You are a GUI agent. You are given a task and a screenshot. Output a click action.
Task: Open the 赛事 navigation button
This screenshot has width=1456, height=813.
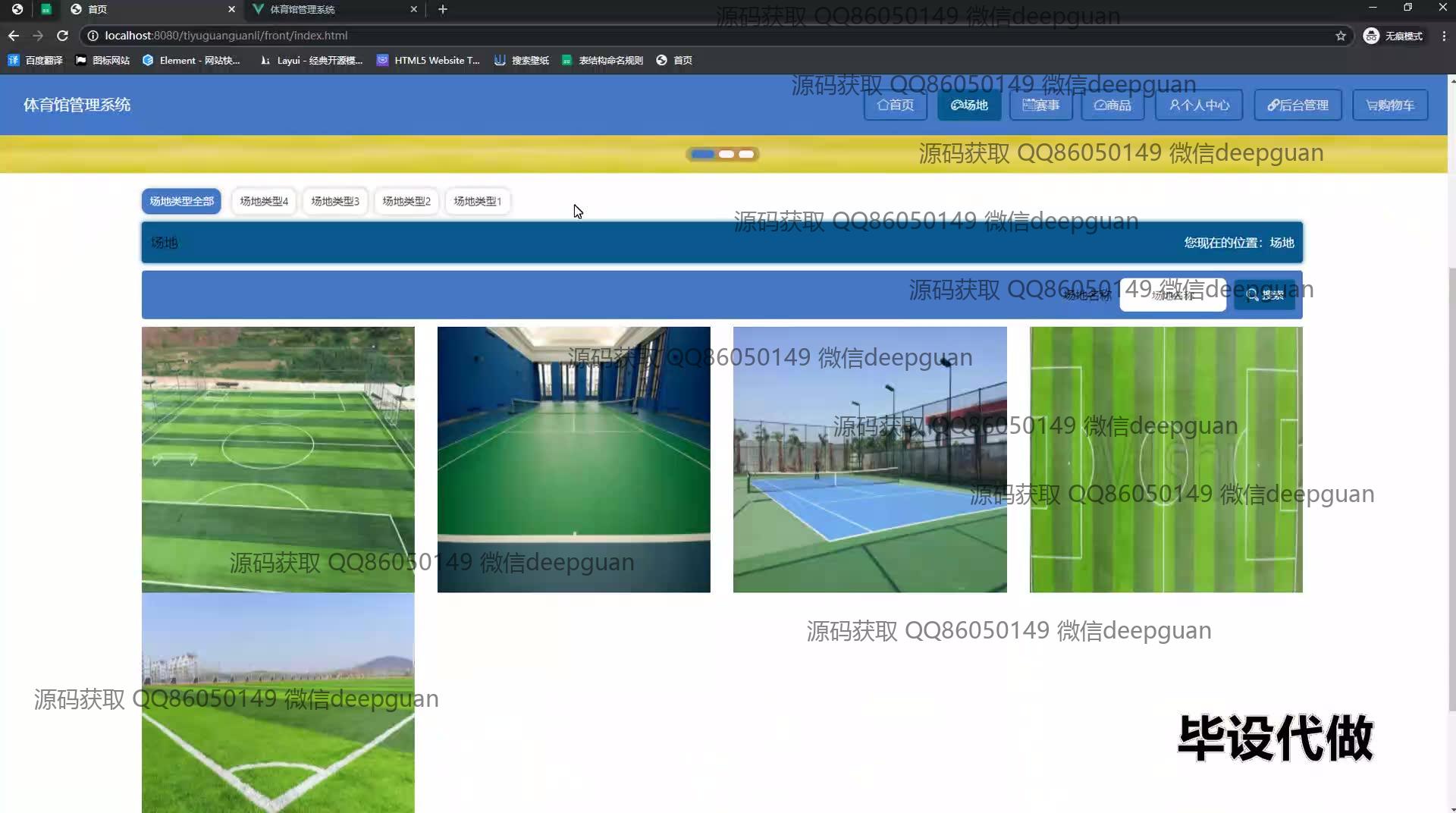coord(1040,105)
